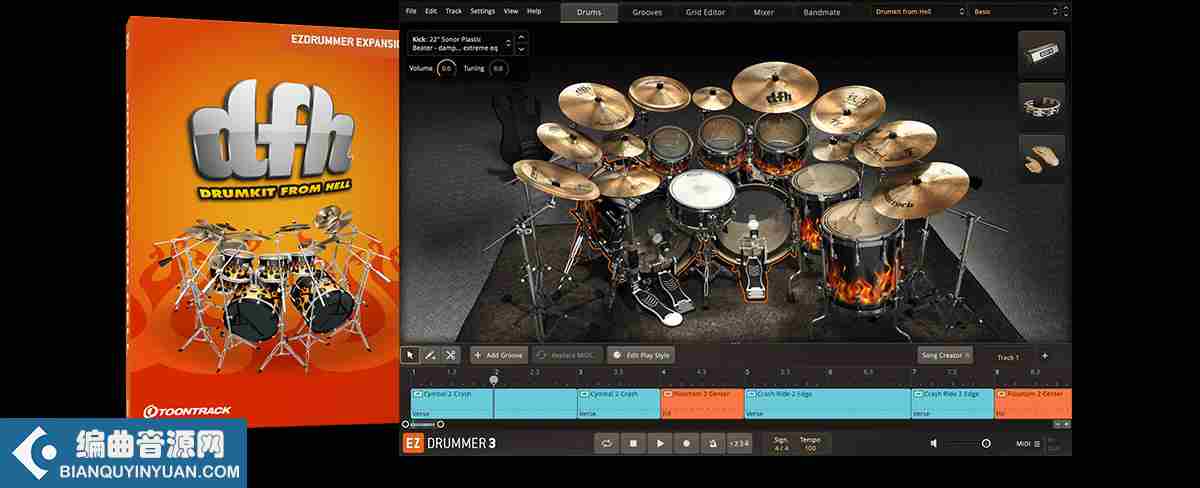Open the Help menu

[x=534, y=11]
